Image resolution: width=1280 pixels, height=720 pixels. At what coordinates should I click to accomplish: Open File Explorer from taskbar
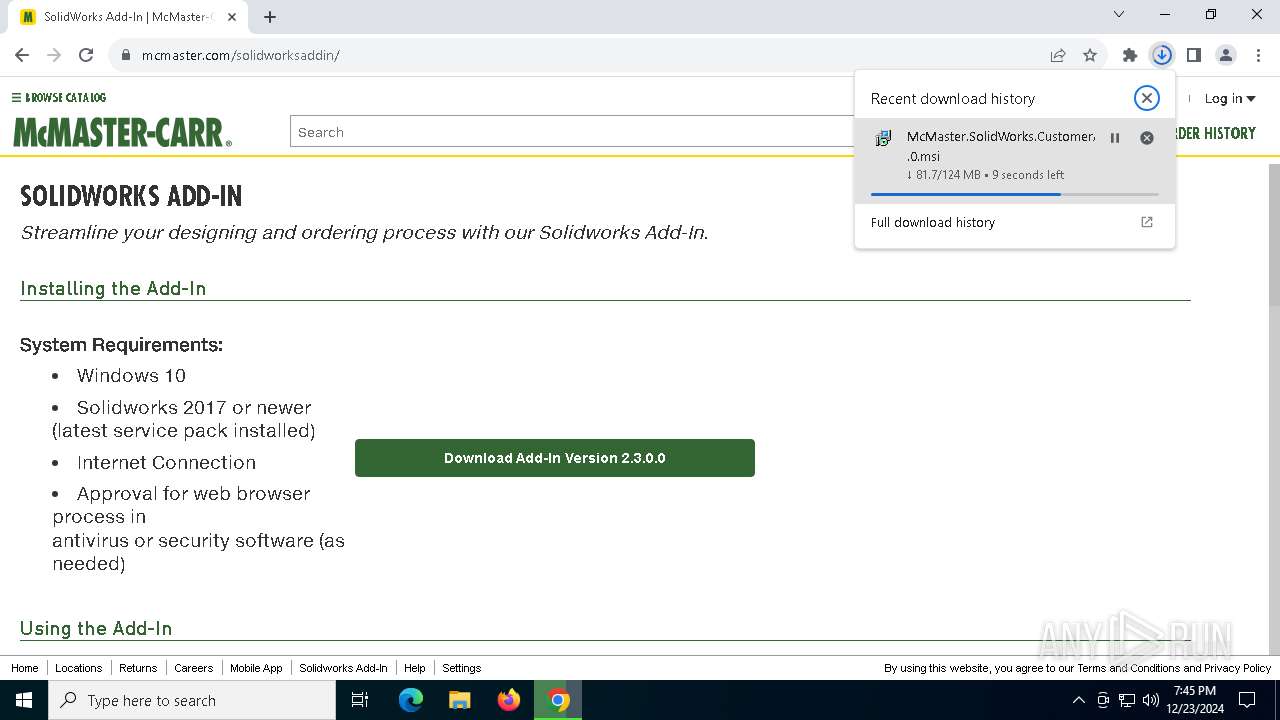[x=459, y=700]
